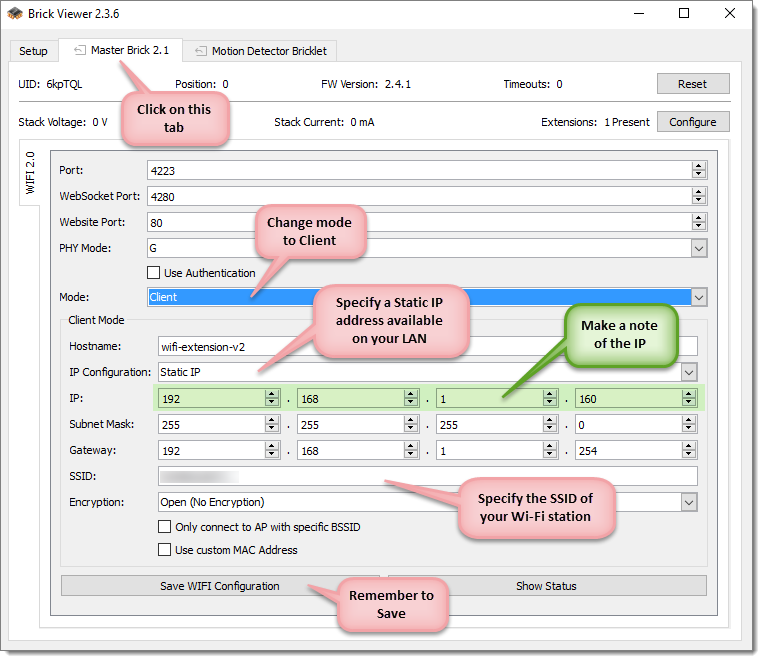
Task: Click the FW Version 2.4.1 text
Action: [x=366, y=84]
